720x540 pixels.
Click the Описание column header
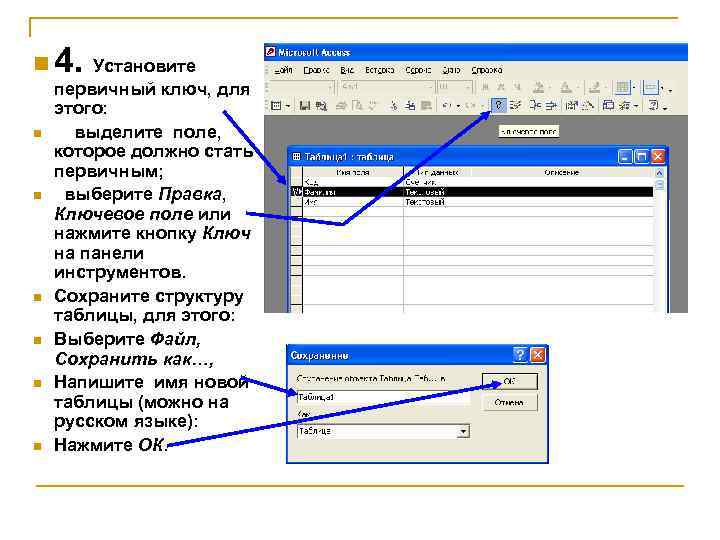coord(562,172)
